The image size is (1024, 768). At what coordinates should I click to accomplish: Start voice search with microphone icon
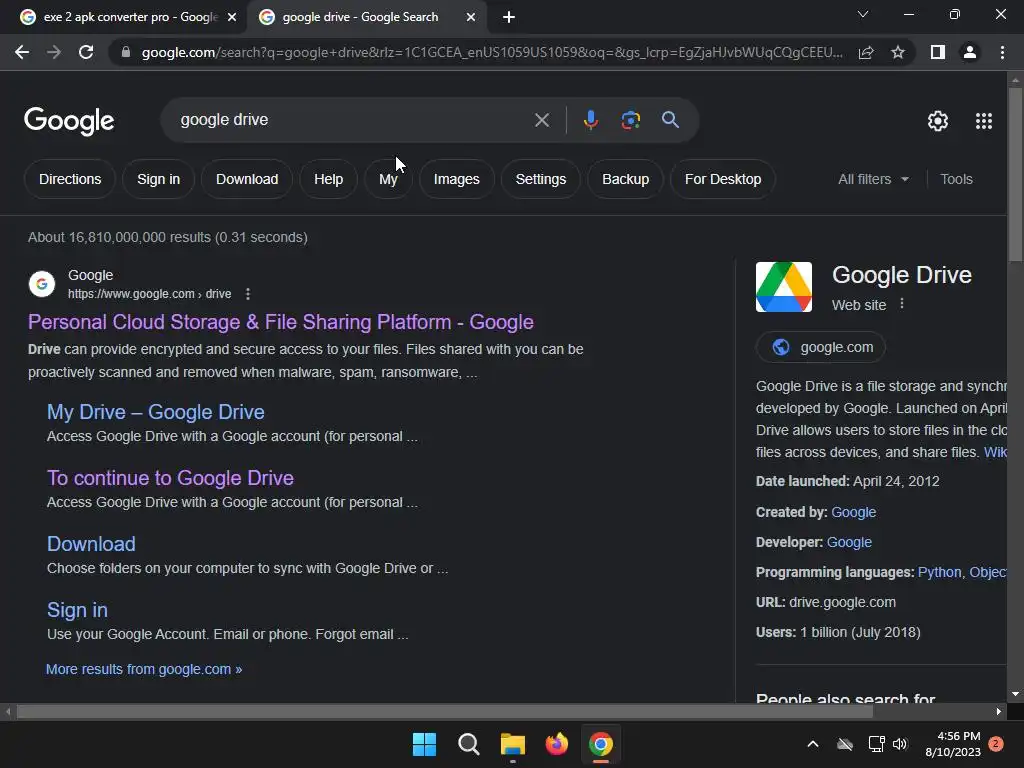(591, 120)
